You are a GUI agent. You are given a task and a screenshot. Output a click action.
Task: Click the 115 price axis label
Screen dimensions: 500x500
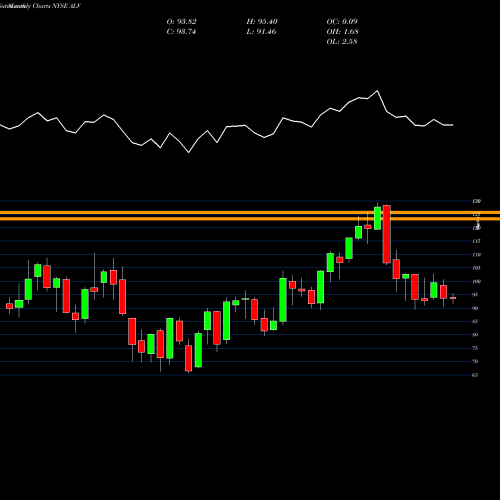point(477,241)
